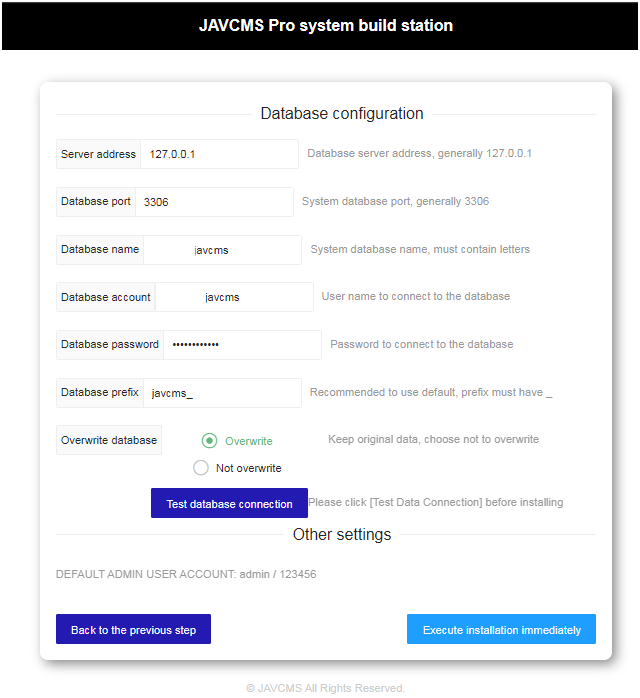Select the Overwrite radio option
640x698 pixels.
210,441
